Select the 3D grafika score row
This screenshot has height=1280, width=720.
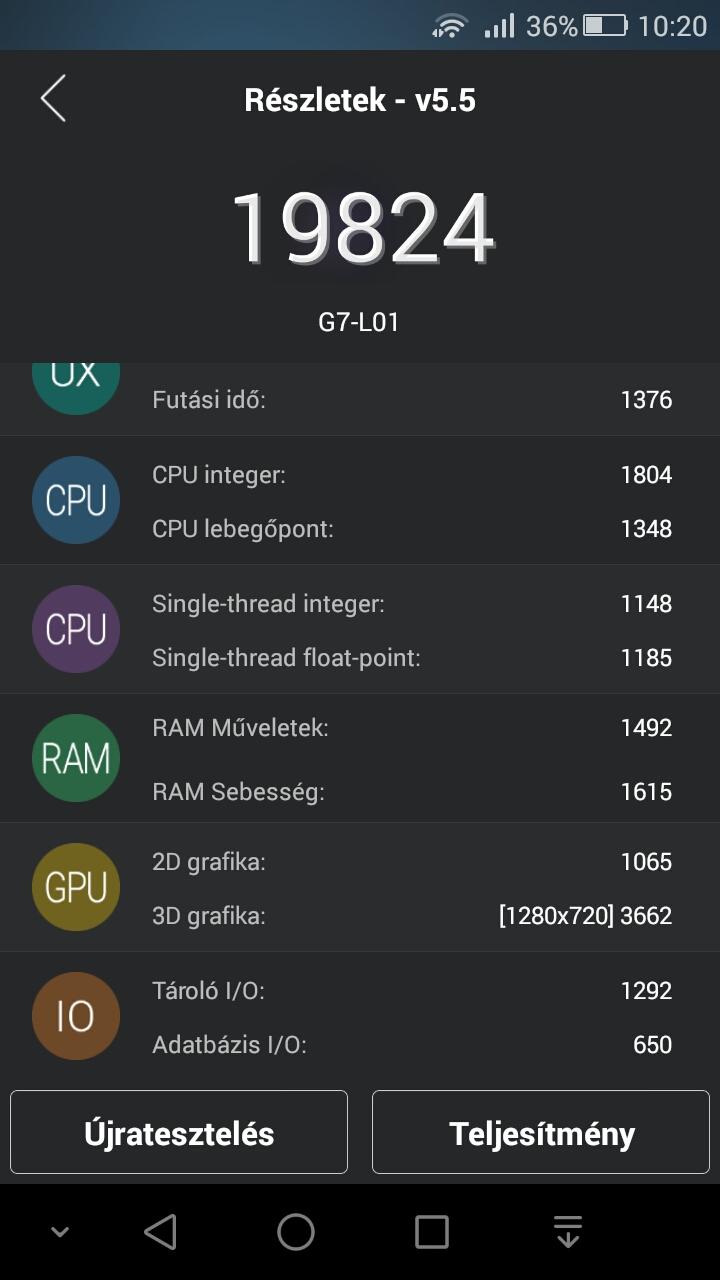coord(412,915)
